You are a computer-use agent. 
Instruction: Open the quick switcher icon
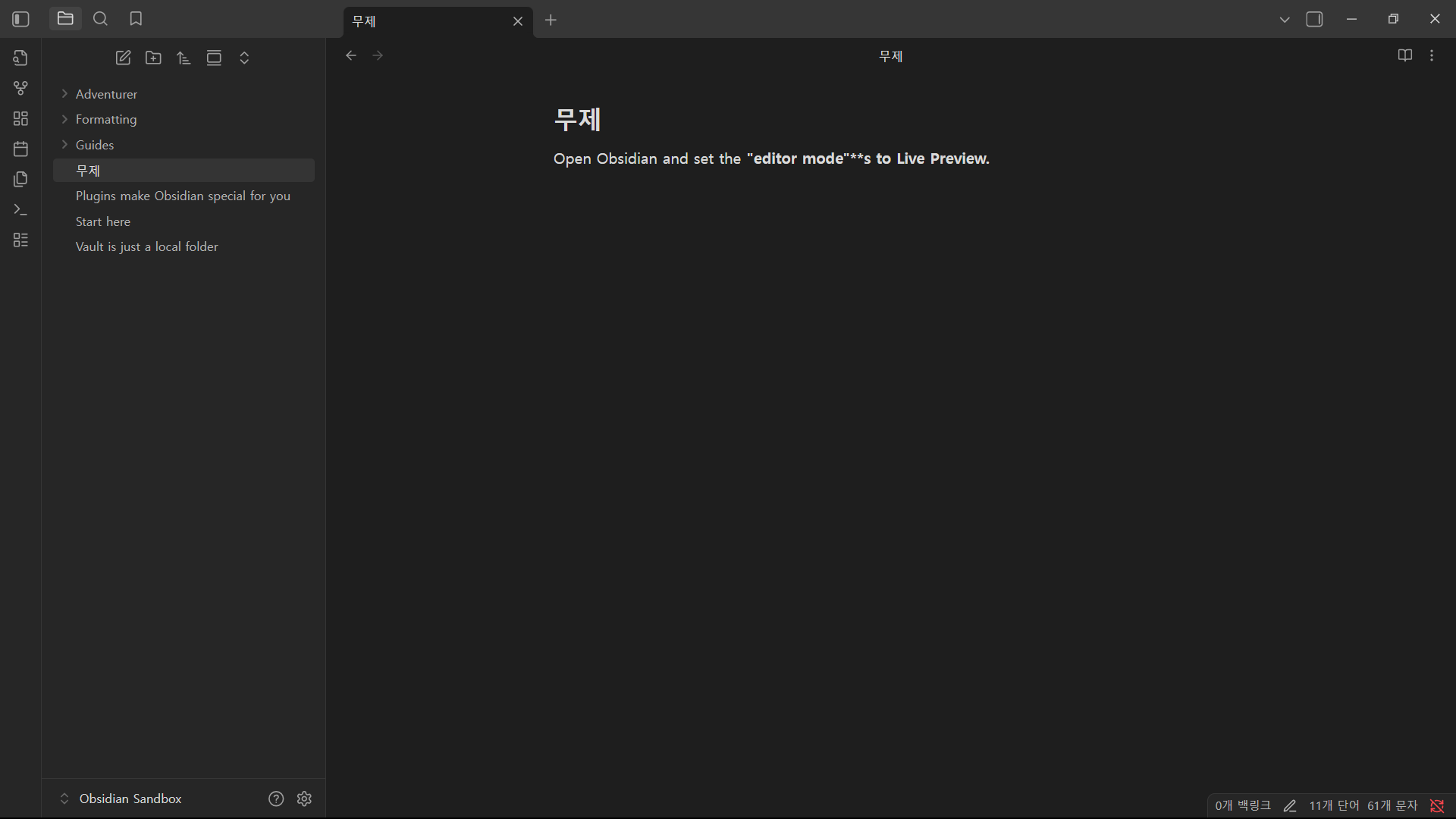(20, 58)
